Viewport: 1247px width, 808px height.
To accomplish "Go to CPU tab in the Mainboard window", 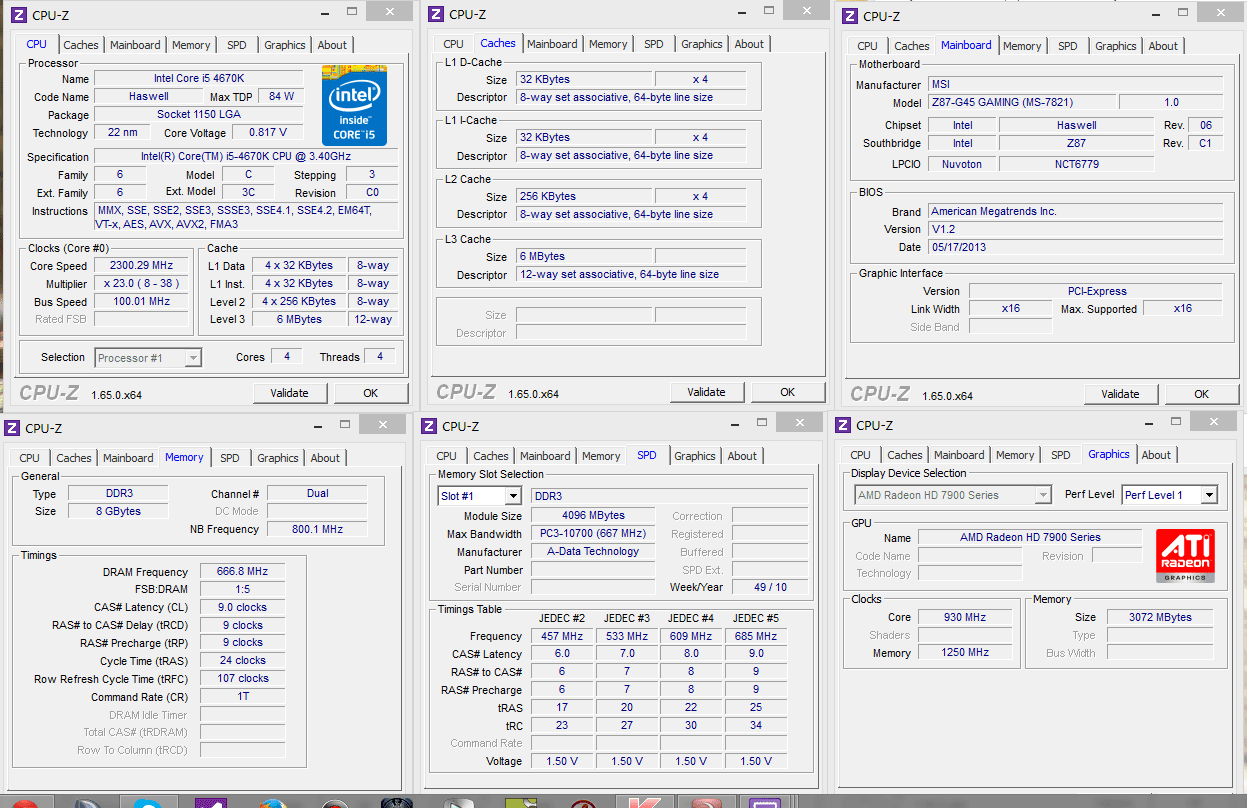I will 867,46.
